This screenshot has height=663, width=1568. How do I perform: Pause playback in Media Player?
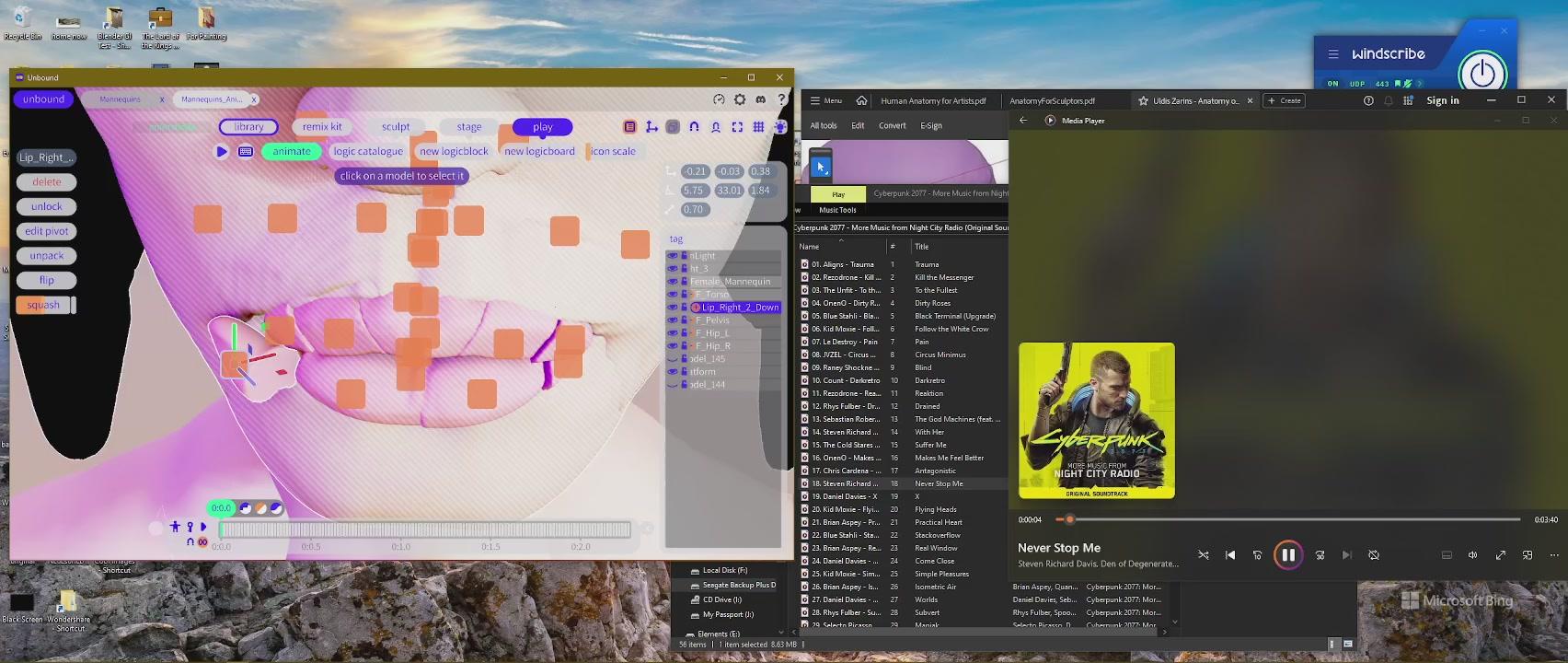(1288, 555)
